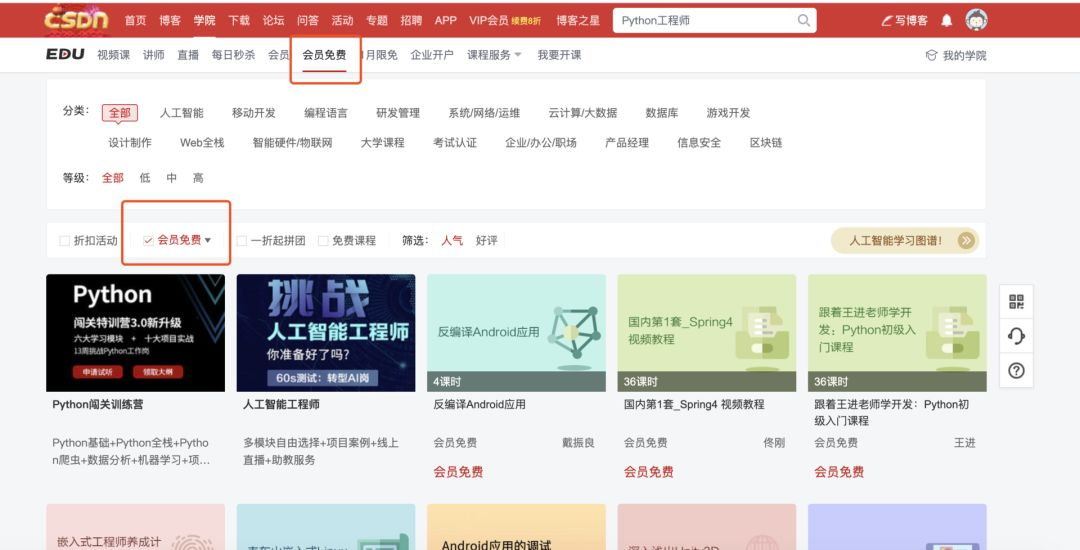The height and width of the screenshot is (550, 1080).
Task: Filter by 移动开发 category
Action: tap(253, 113)
